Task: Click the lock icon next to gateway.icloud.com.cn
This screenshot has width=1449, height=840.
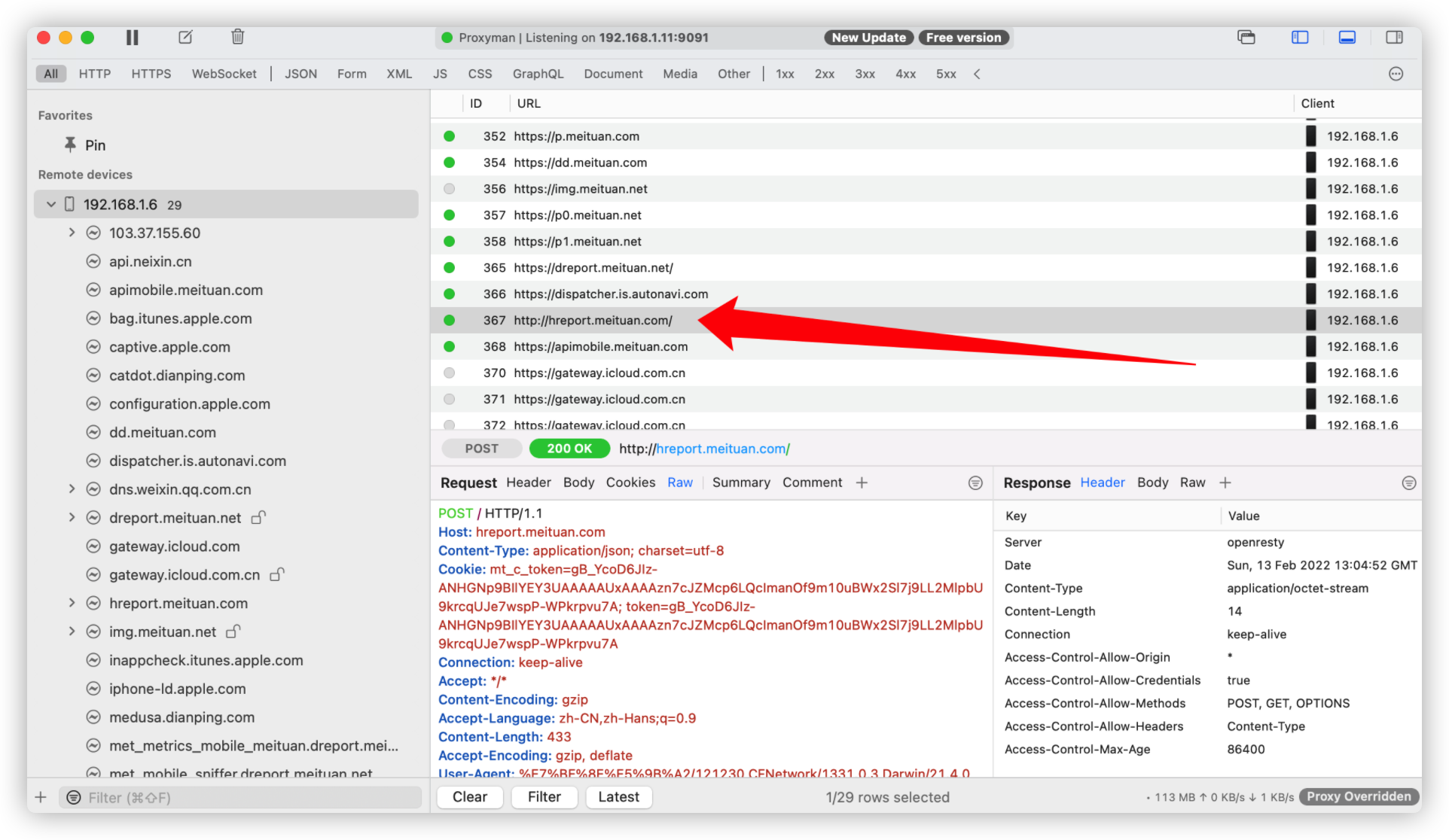Action: coord(277,575)
